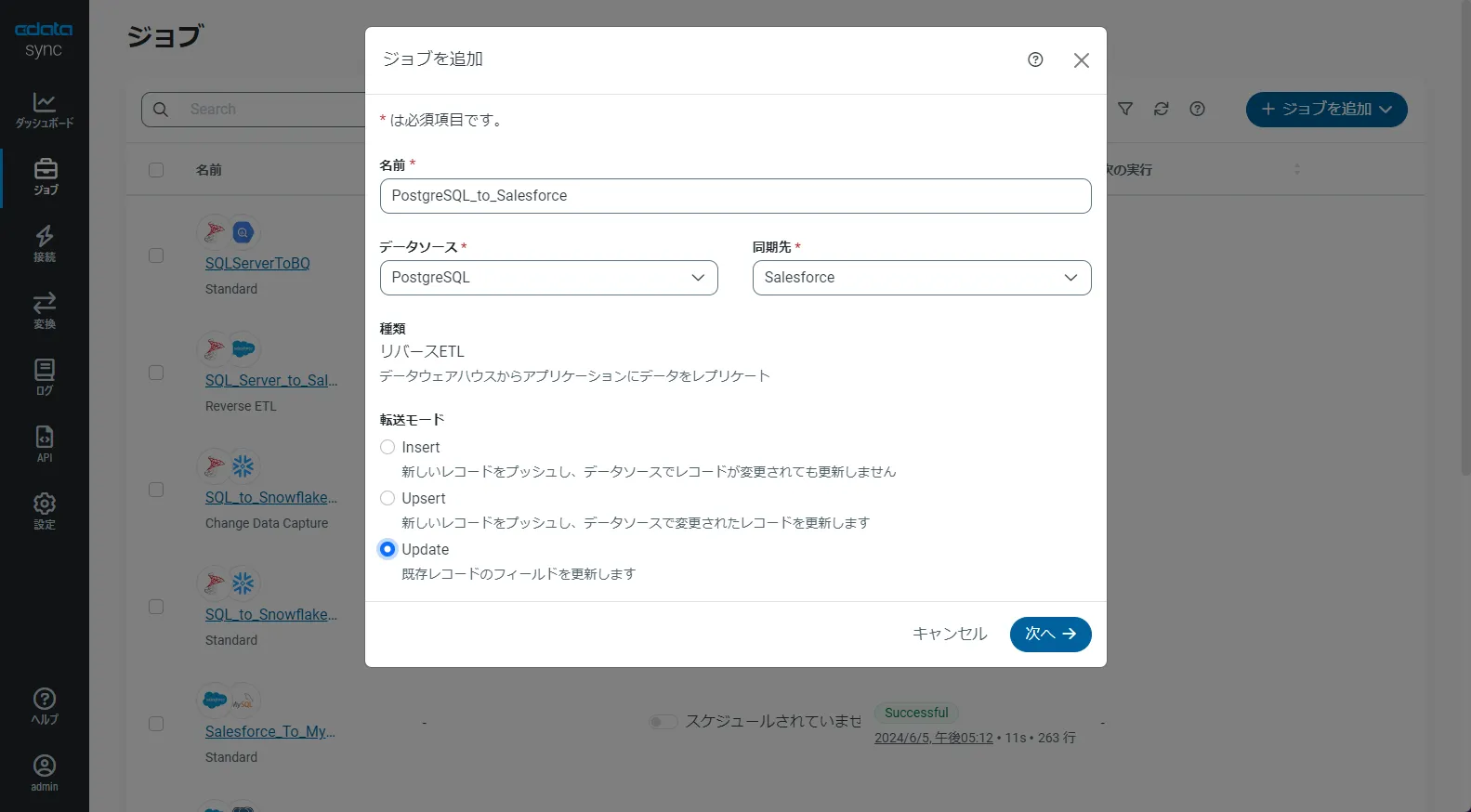Open the admin user profile
The width and height of the screenshot is (1471, 812).
(x=45, y=774)
